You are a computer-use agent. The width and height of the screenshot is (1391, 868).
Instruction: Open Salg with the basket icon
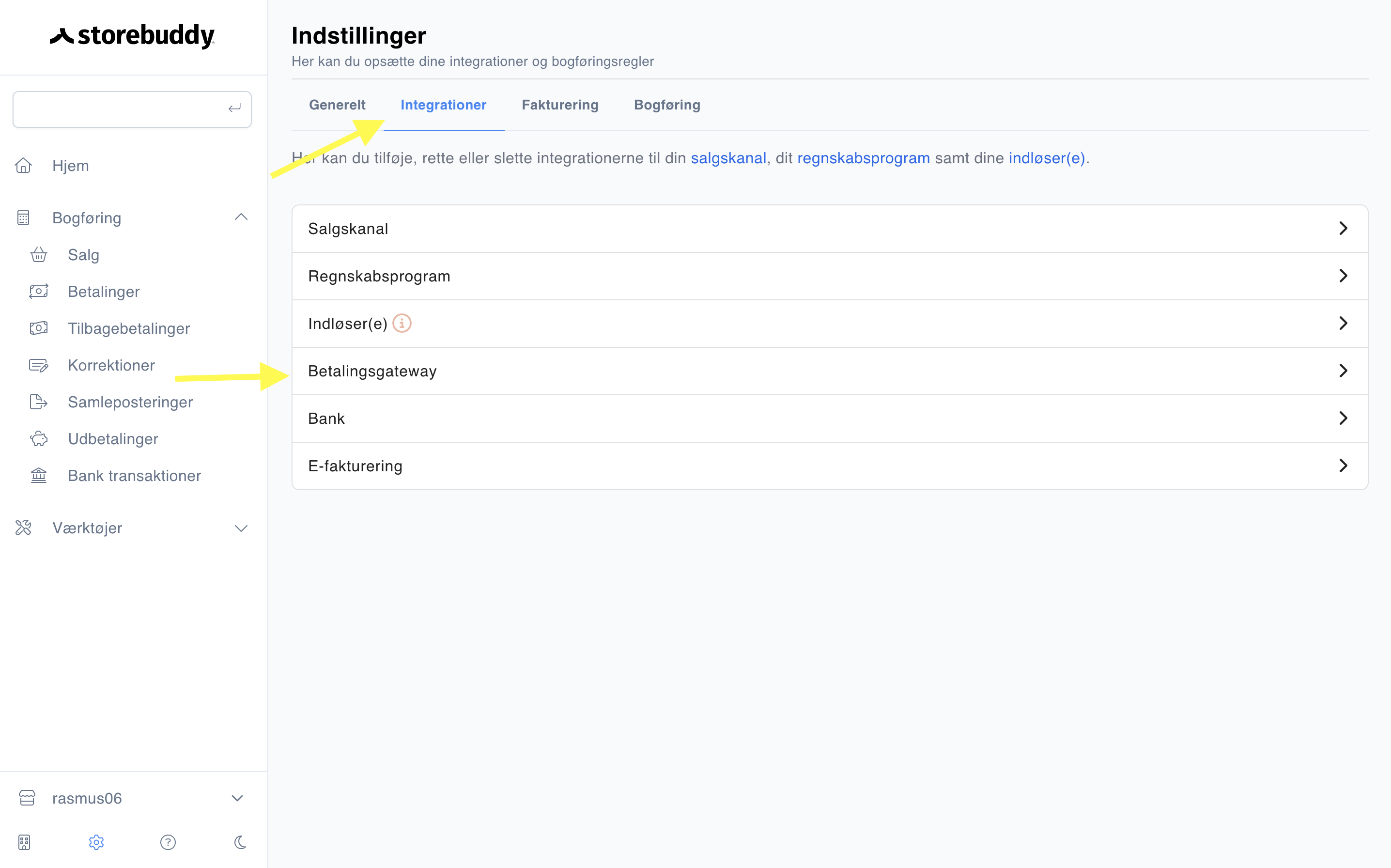tap(38, 254)
